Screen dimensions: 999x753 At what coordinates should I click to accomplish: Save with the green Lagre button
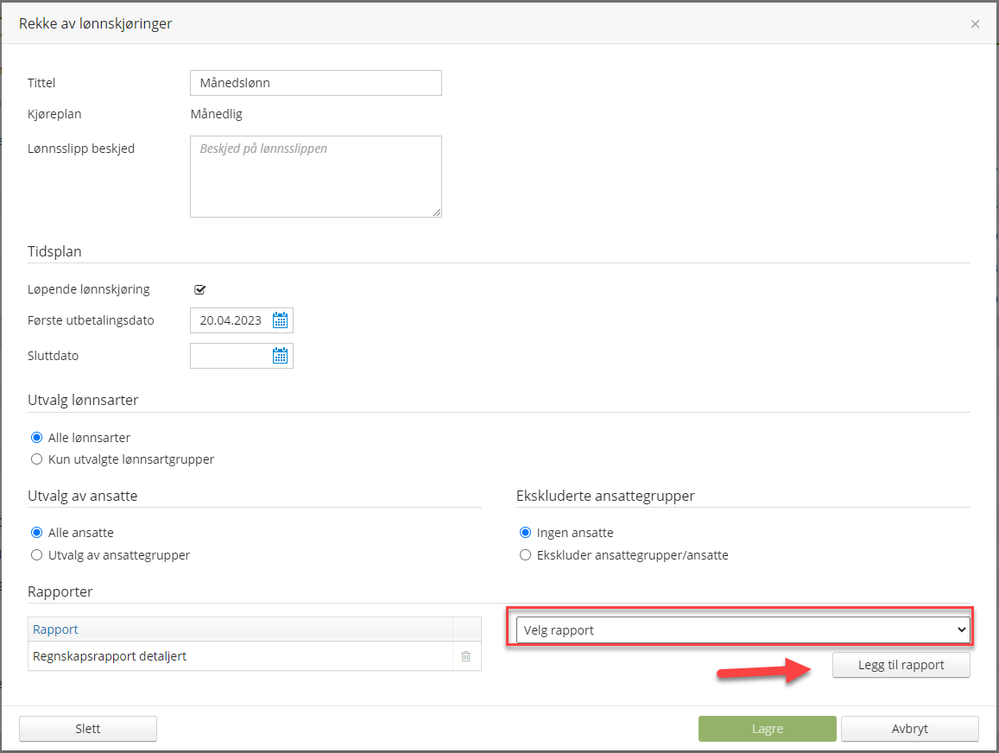(x=767, y=729)
